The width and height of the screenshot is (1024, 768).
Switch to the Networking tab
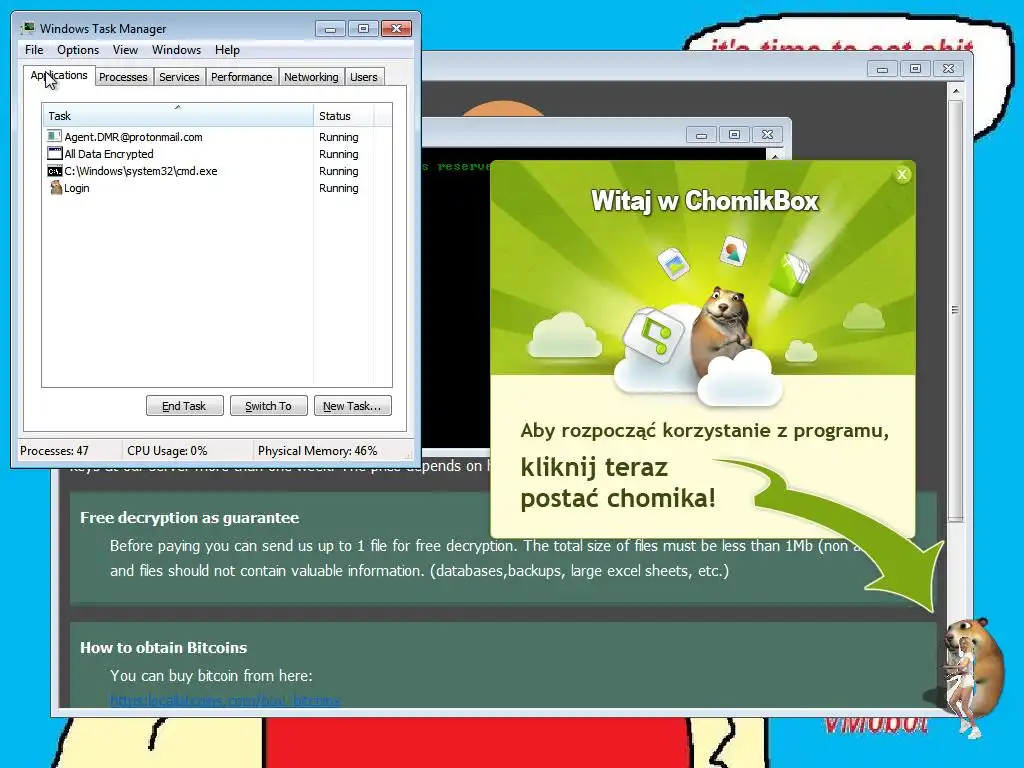(x=311, y=77)
